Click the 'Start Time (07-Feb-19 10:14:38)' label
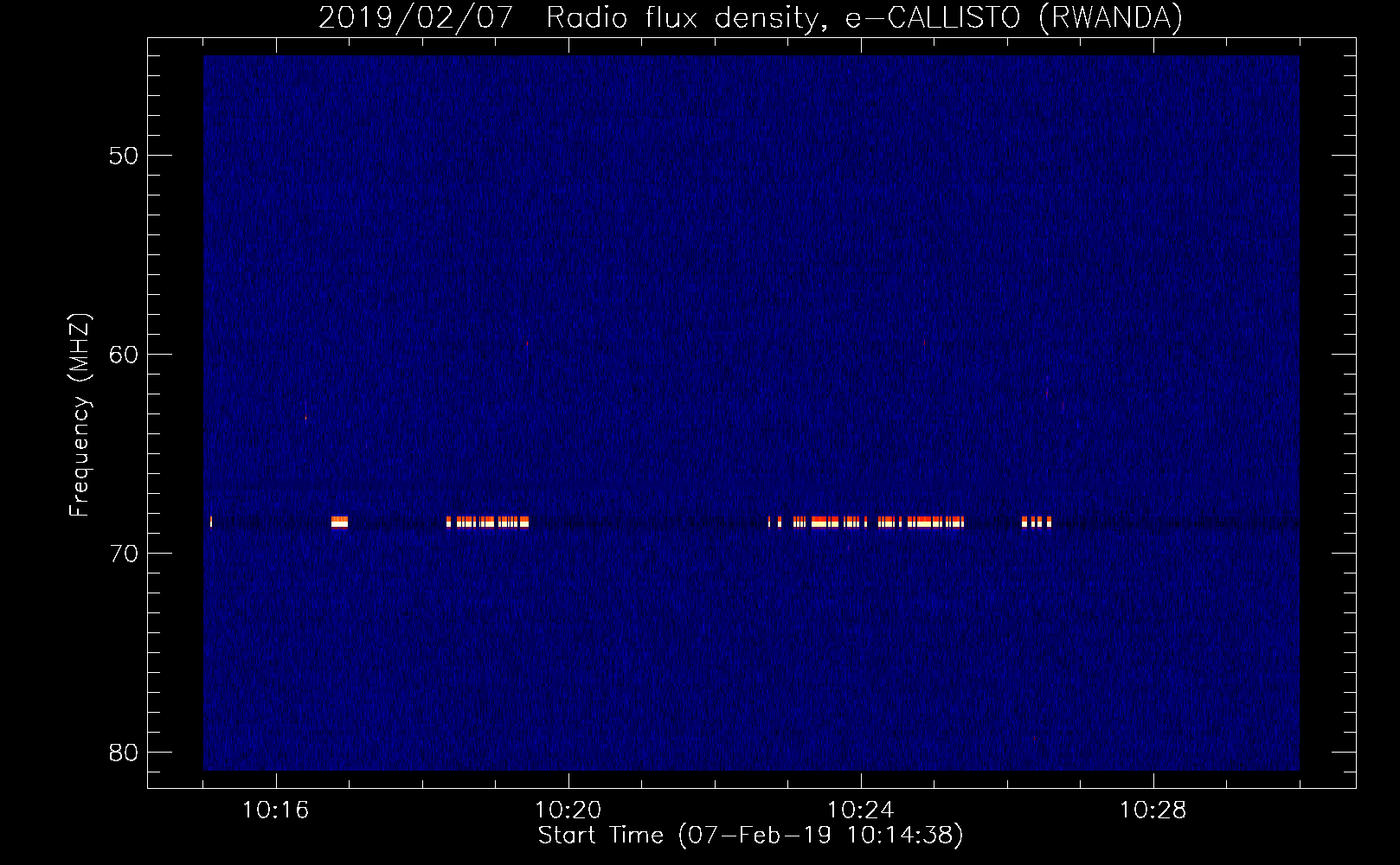This screenshot has width=1400, height=865. (750, 836)
